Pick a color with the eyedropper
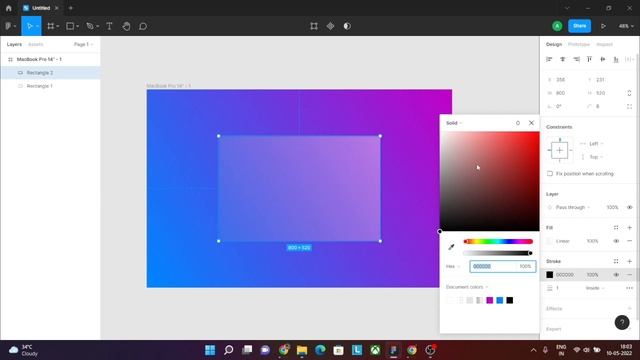 click(x=451, y=247)
